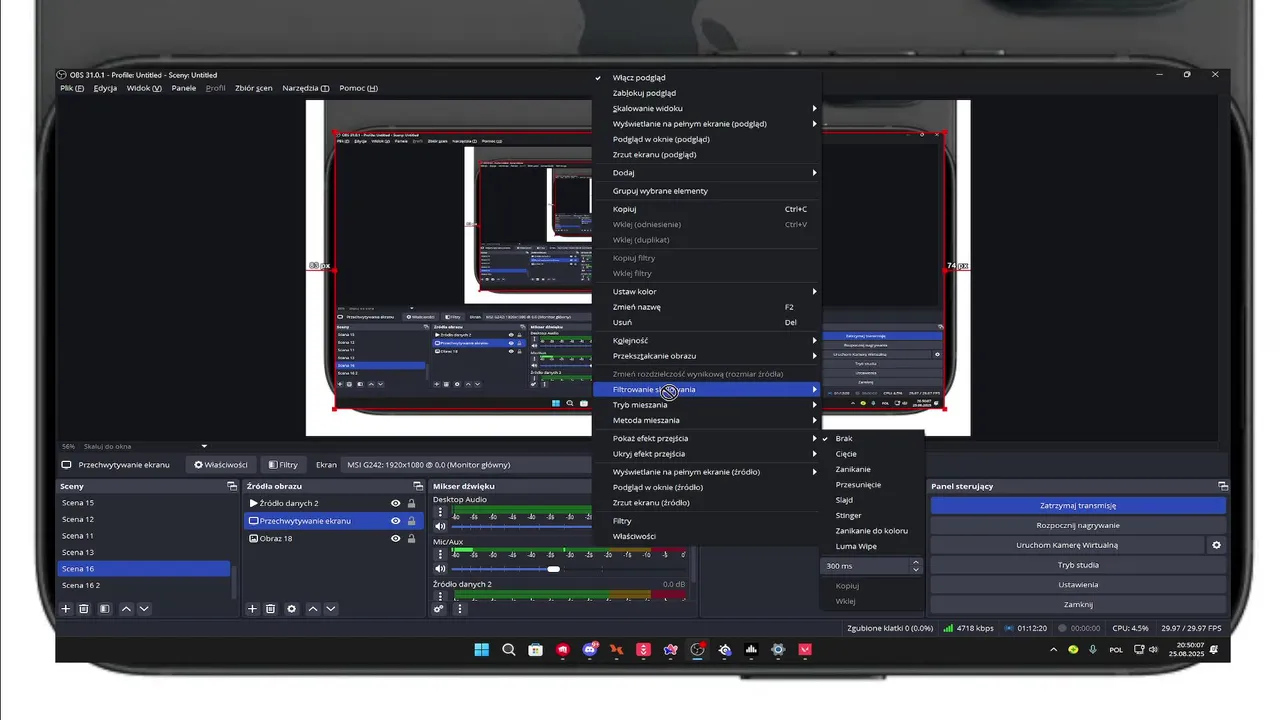1280x720 pixels.
Task: Expand Kolejność submenu
Action: coord(706,340)
